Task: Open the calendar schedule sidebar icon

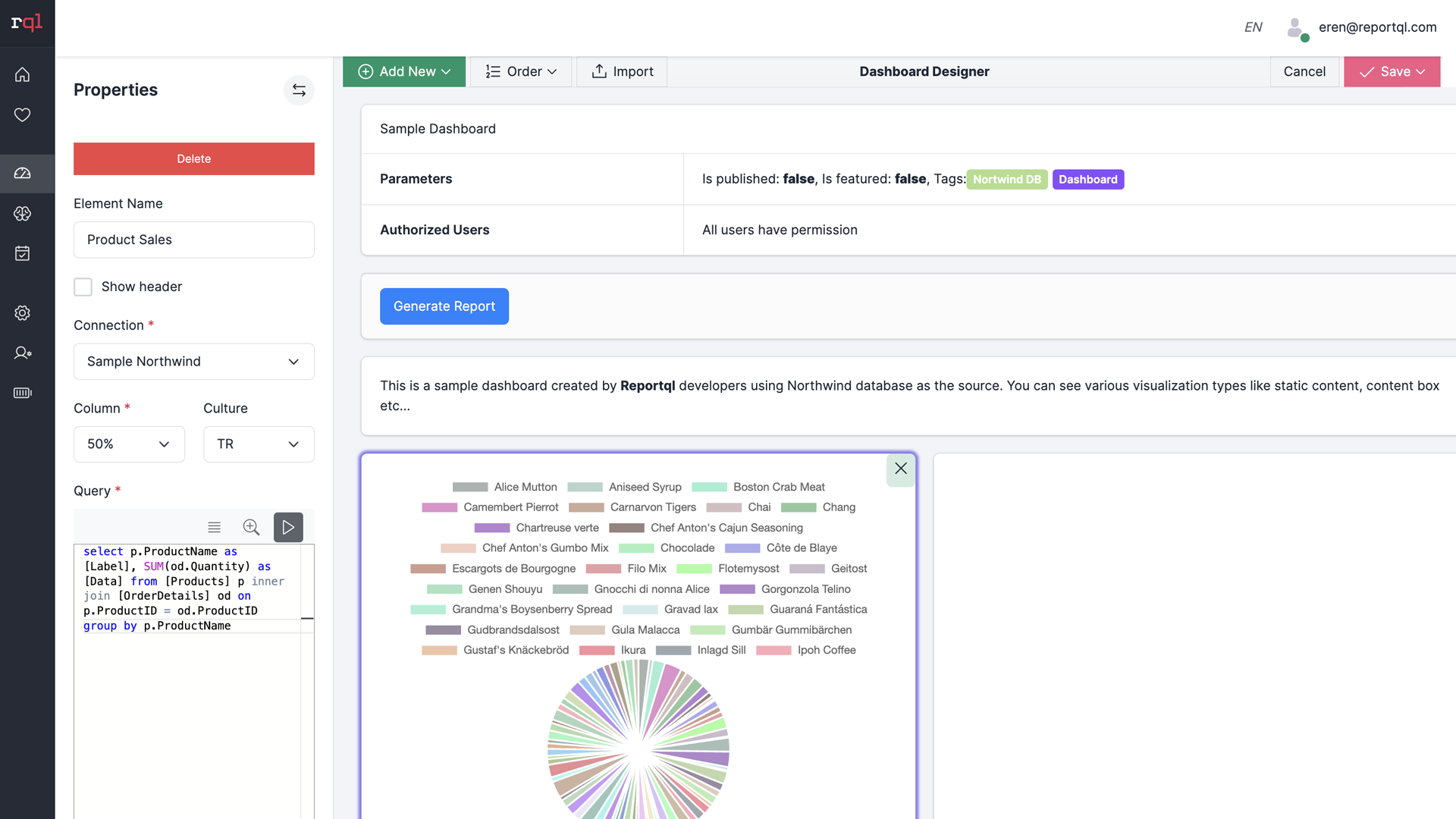Action: [23, 253]
